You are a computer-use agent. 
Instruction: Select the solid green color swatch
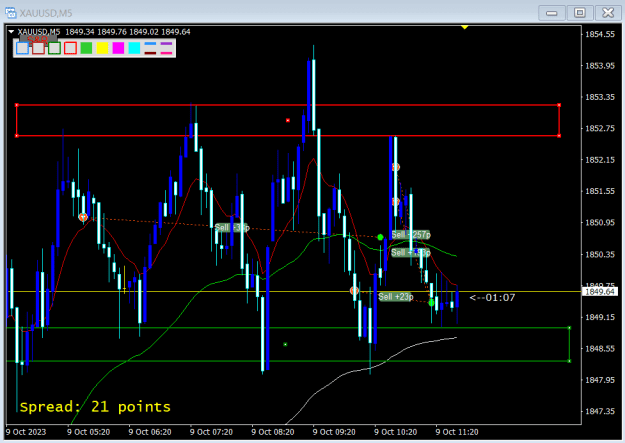(86, 48)
